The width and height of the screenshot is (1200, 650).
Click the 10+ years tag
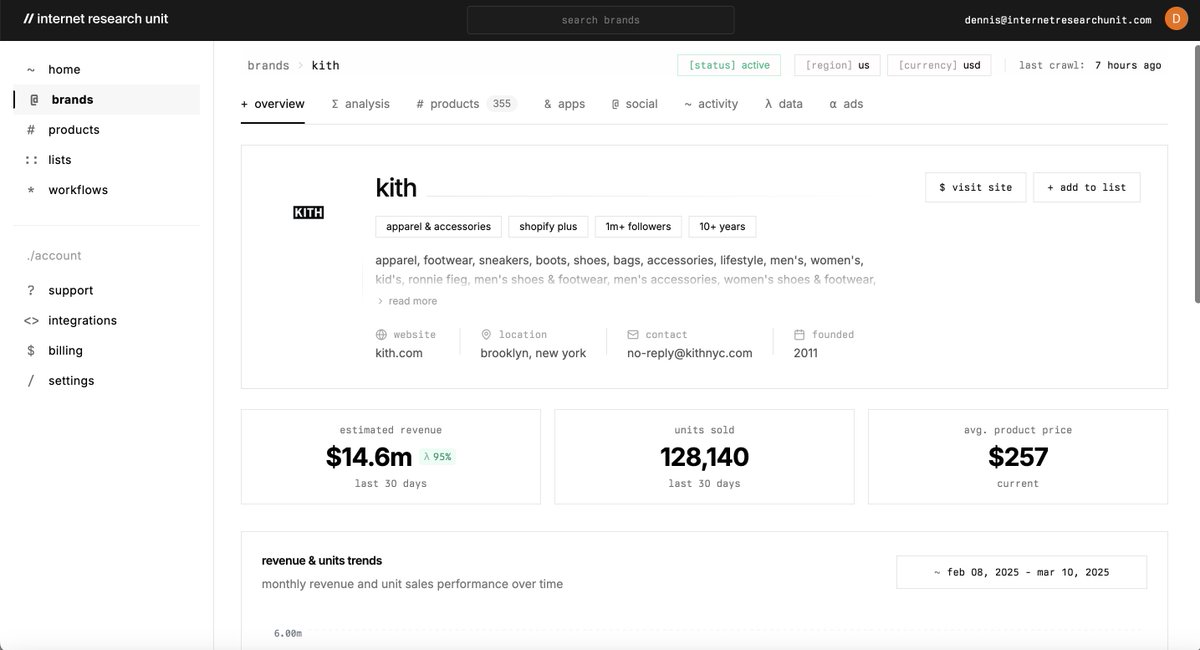click(x=722, y=227)
